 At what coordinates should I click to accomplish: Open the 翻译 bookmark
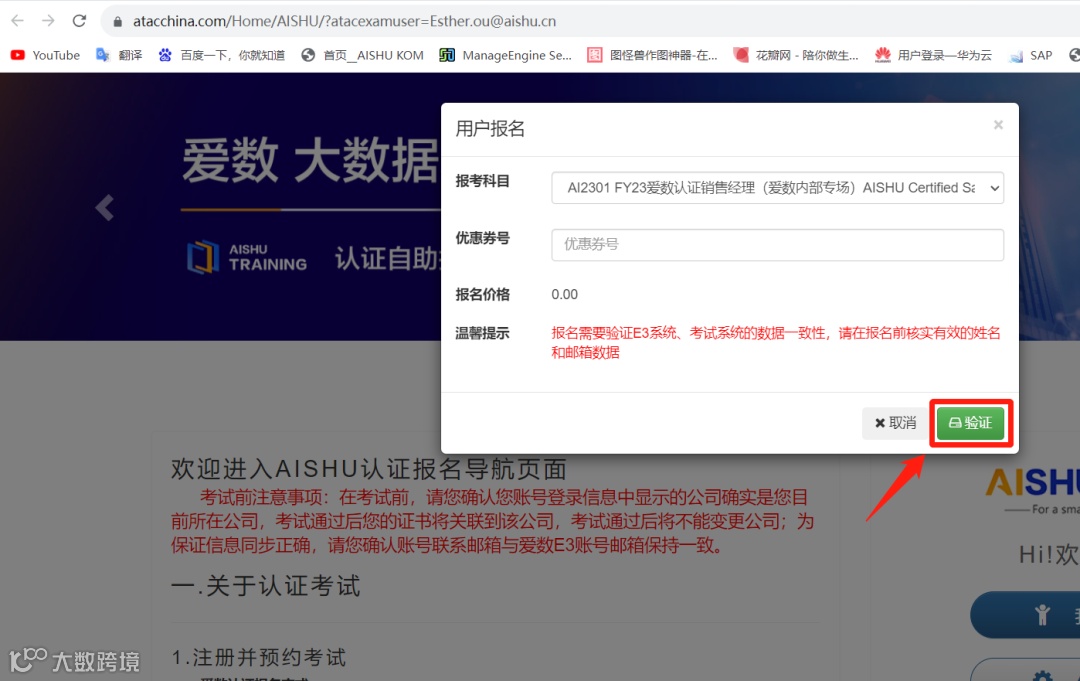pyautogui.click(x=118, y=55)
